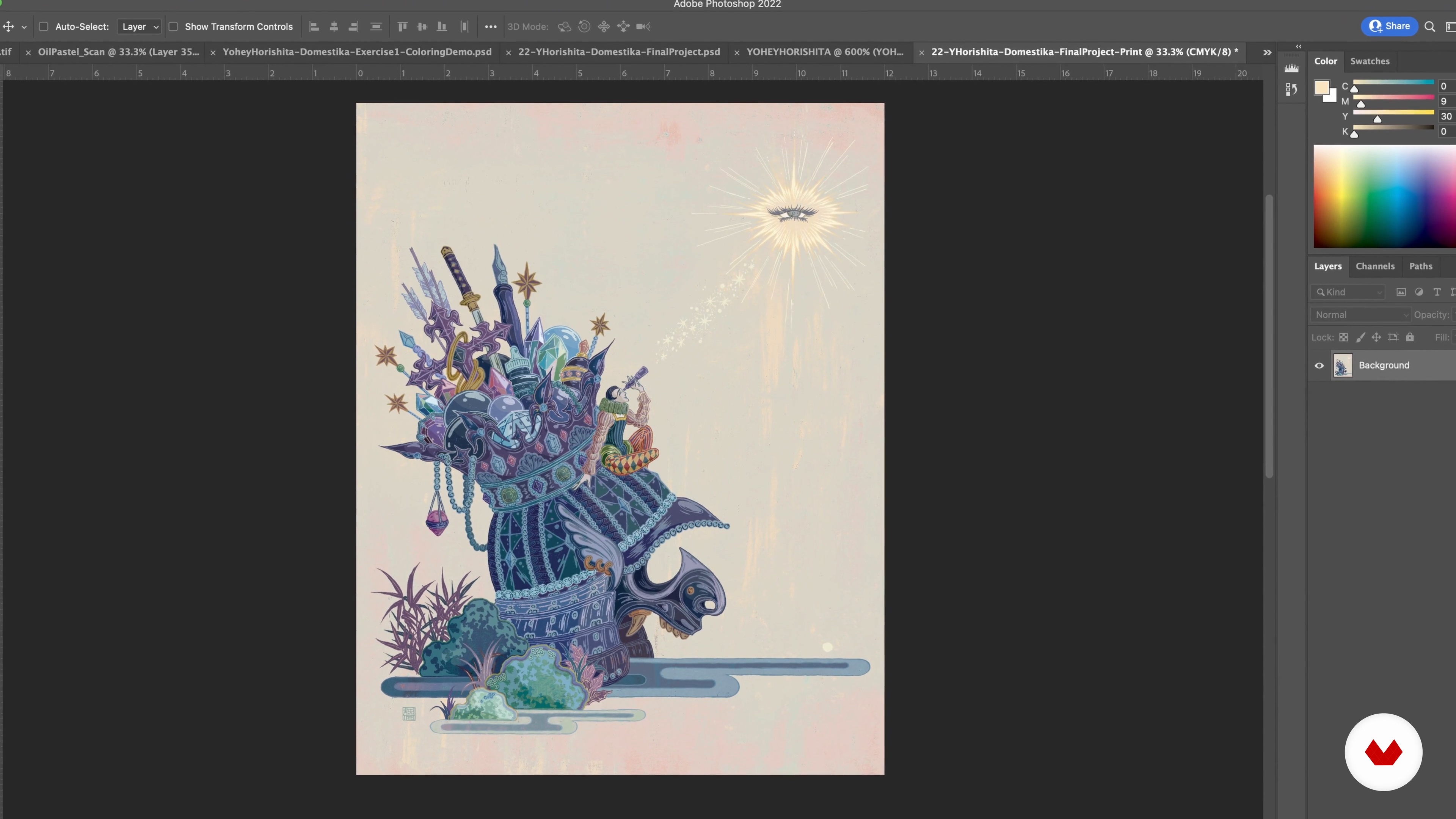
Task: Adjust the Yellow slider handle
Action: (1378, 119)
